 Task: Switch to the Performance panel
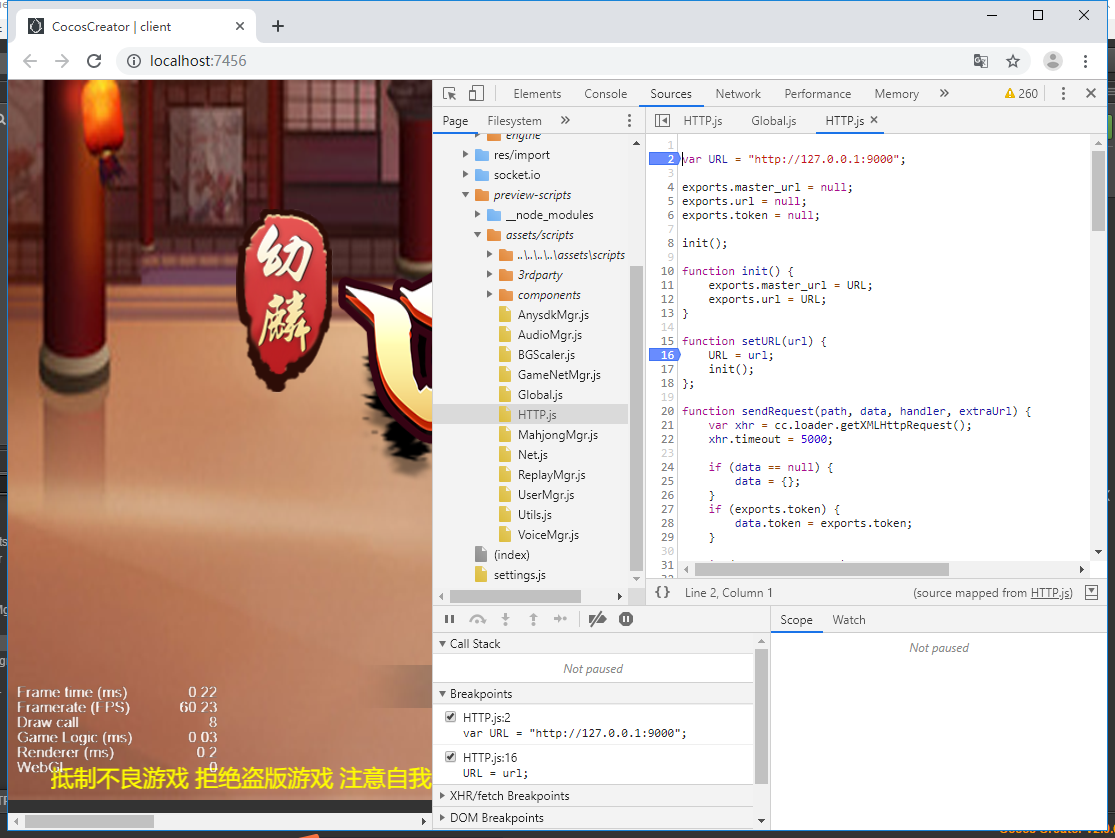[817, 94]
